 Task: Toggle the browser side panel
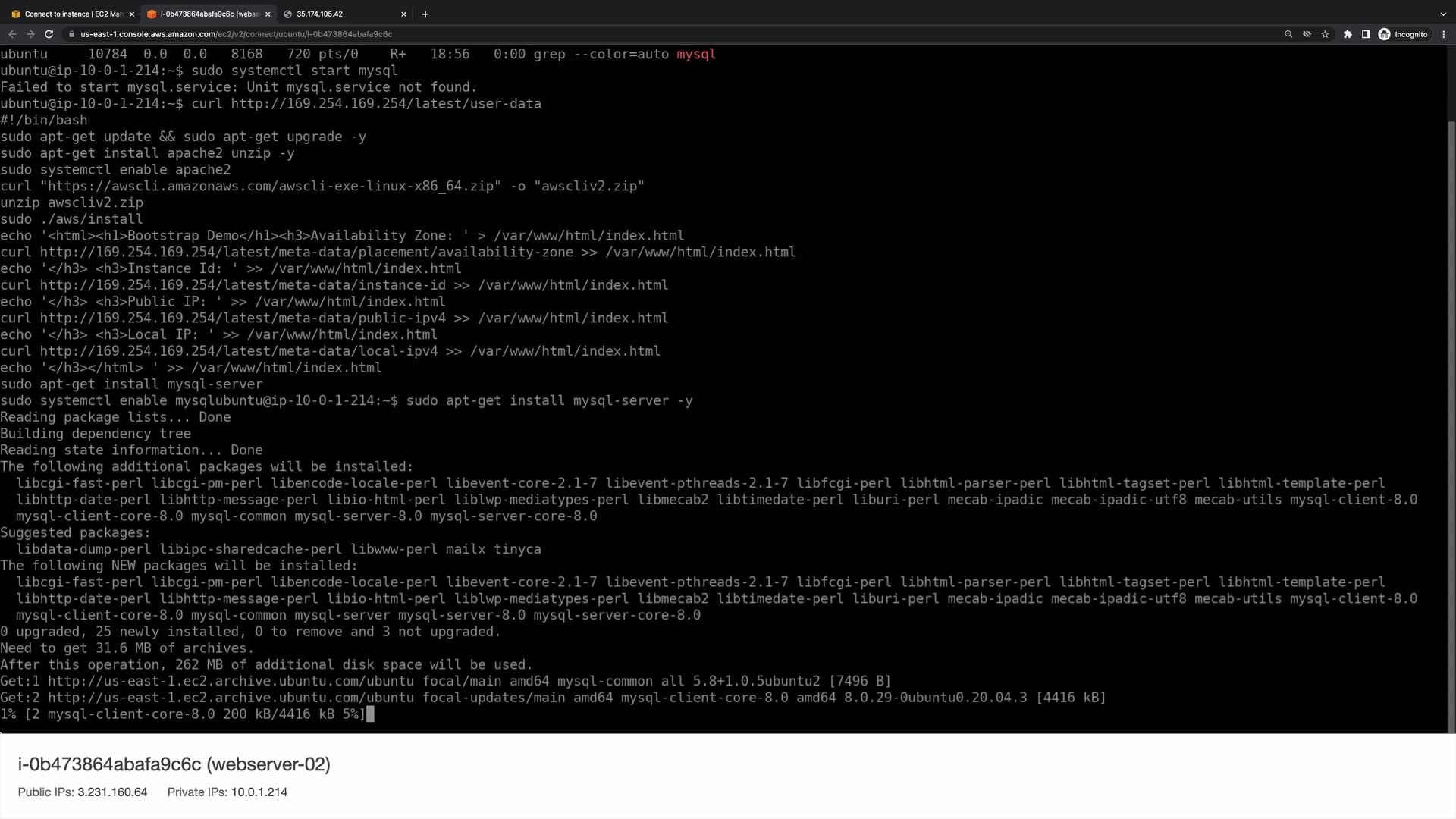point(1366,34)
